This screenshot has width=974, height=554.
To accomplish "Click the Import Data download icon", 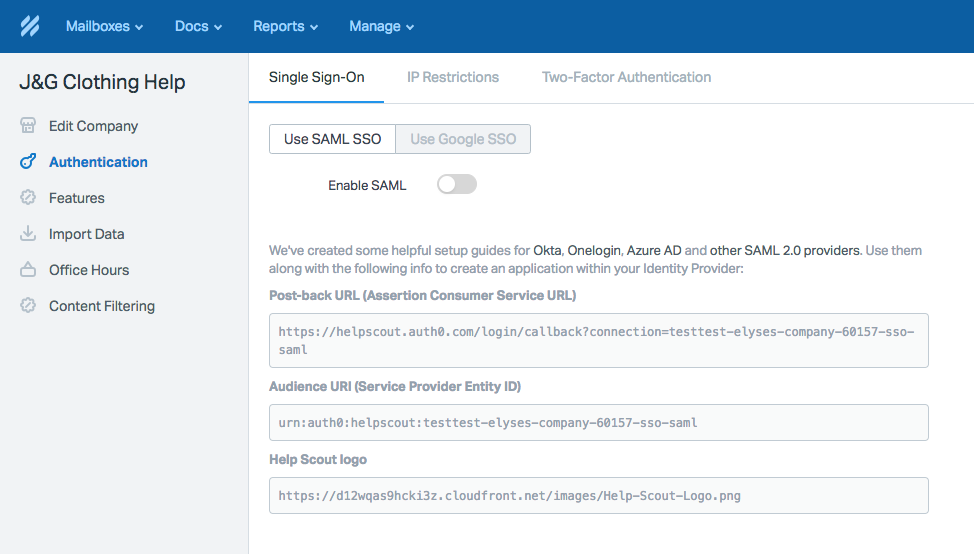I will pos(28,234).
